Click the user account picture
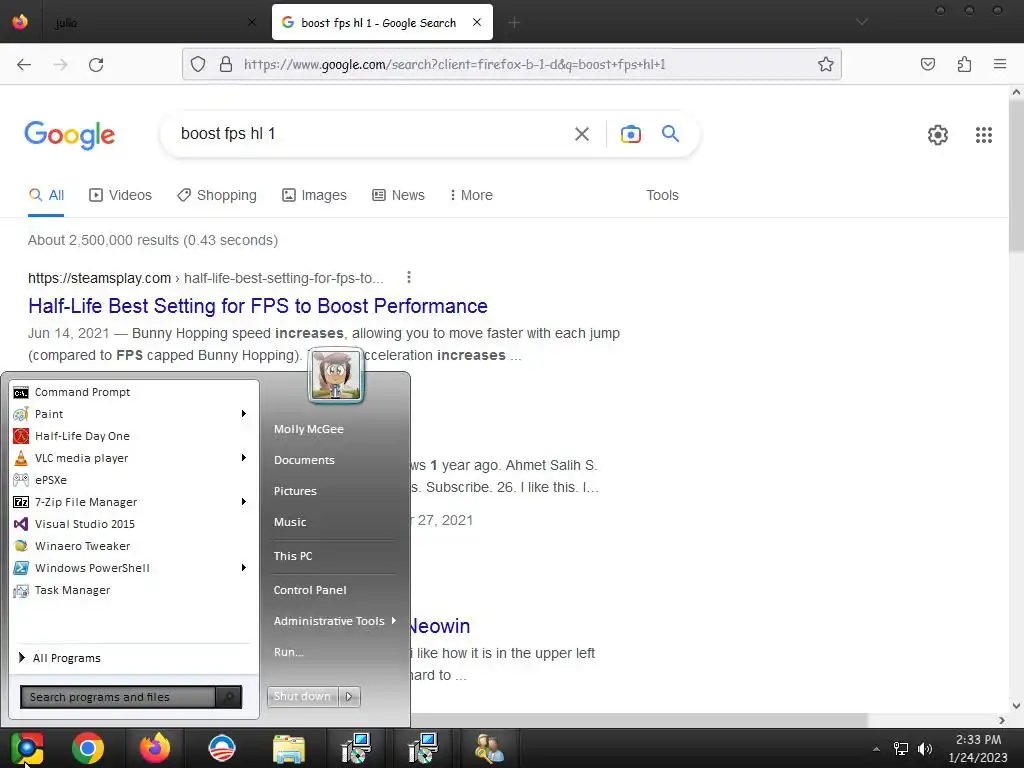 click(x=336, y=375)
